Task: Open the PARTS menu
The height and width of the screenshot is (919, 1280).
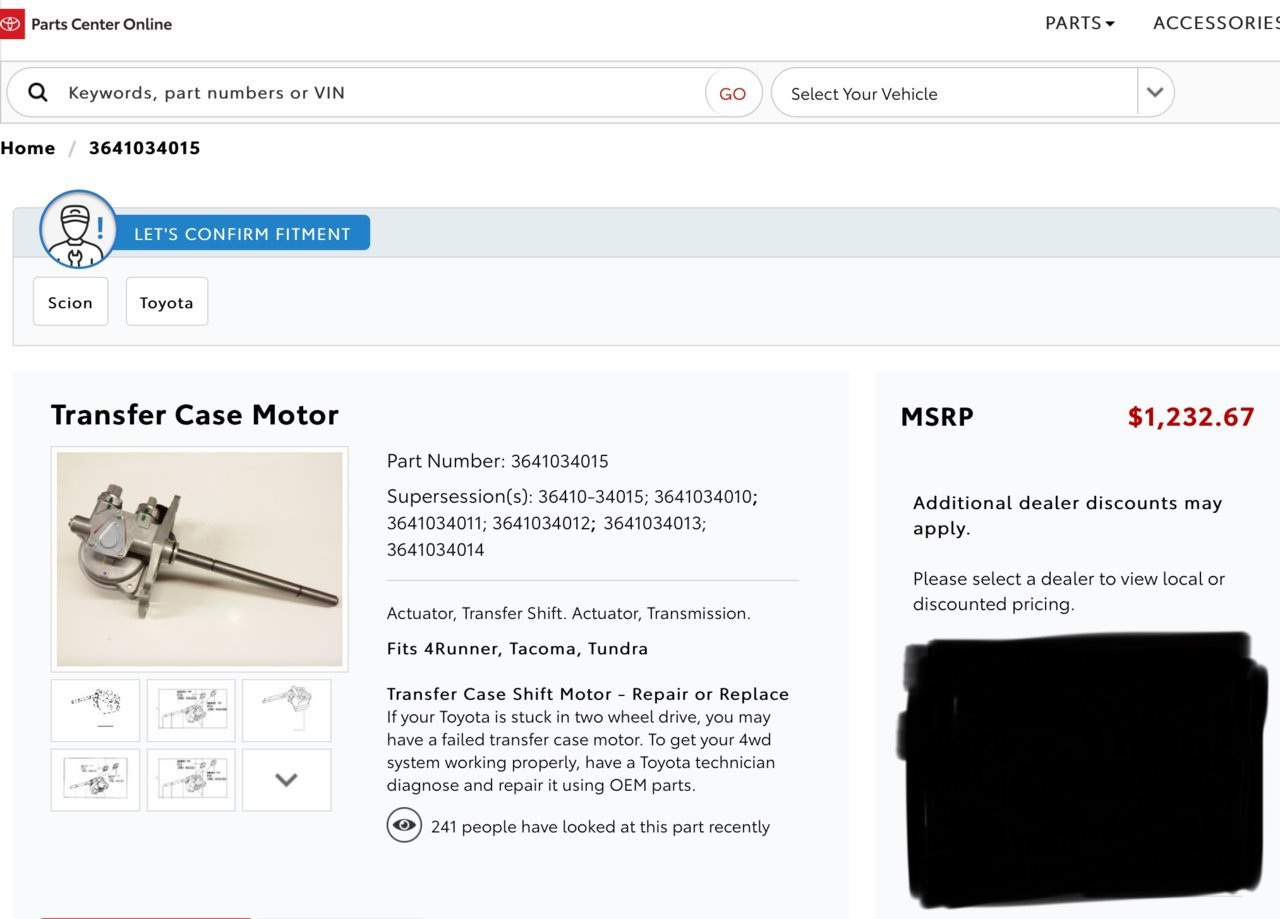Action: [1080, 23]
